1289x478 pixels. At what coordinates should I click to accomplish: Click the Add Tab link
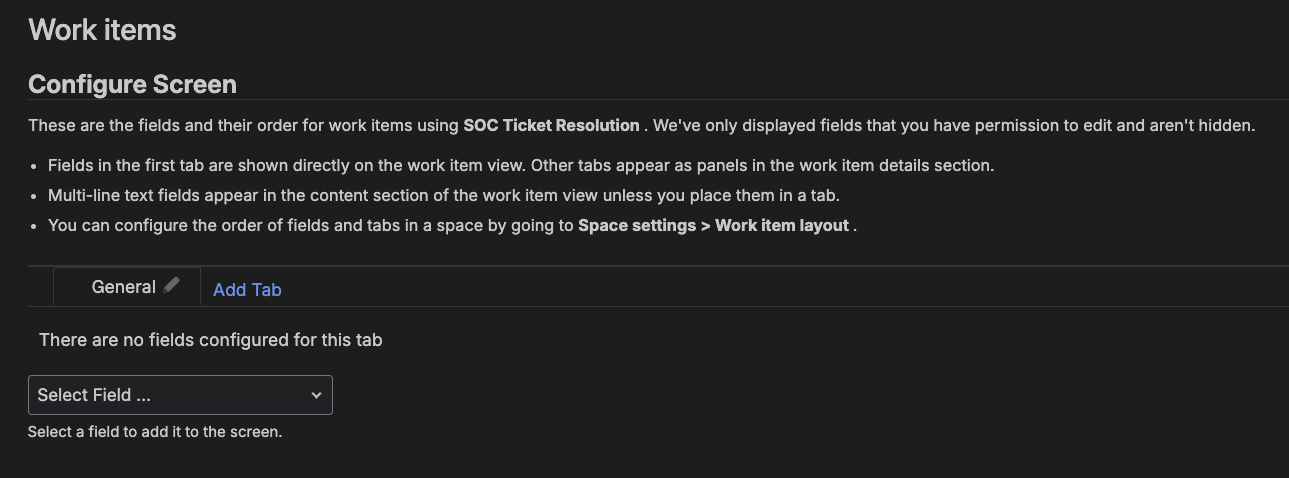[247, 289]
